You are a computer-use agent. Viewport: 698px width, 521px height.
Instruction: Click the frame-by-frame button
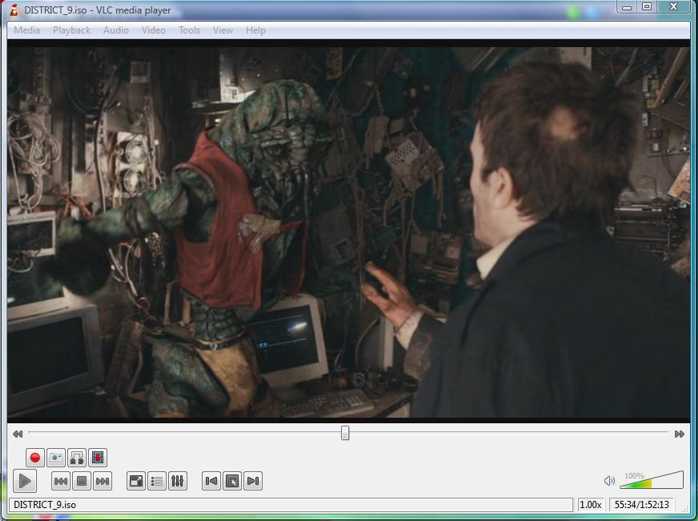point(97,458)
